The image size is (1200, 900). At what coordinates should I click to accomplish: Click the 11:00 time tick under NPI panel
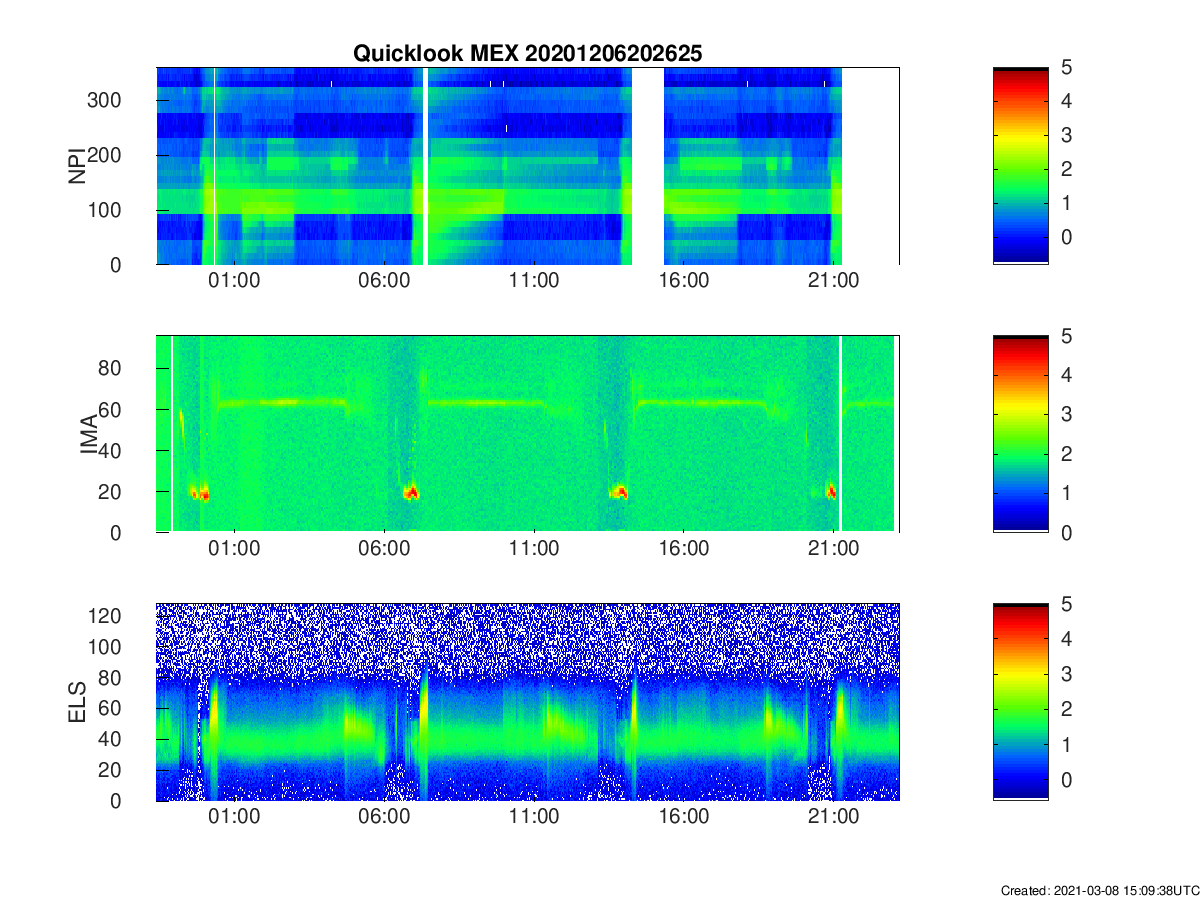[534, 281]
